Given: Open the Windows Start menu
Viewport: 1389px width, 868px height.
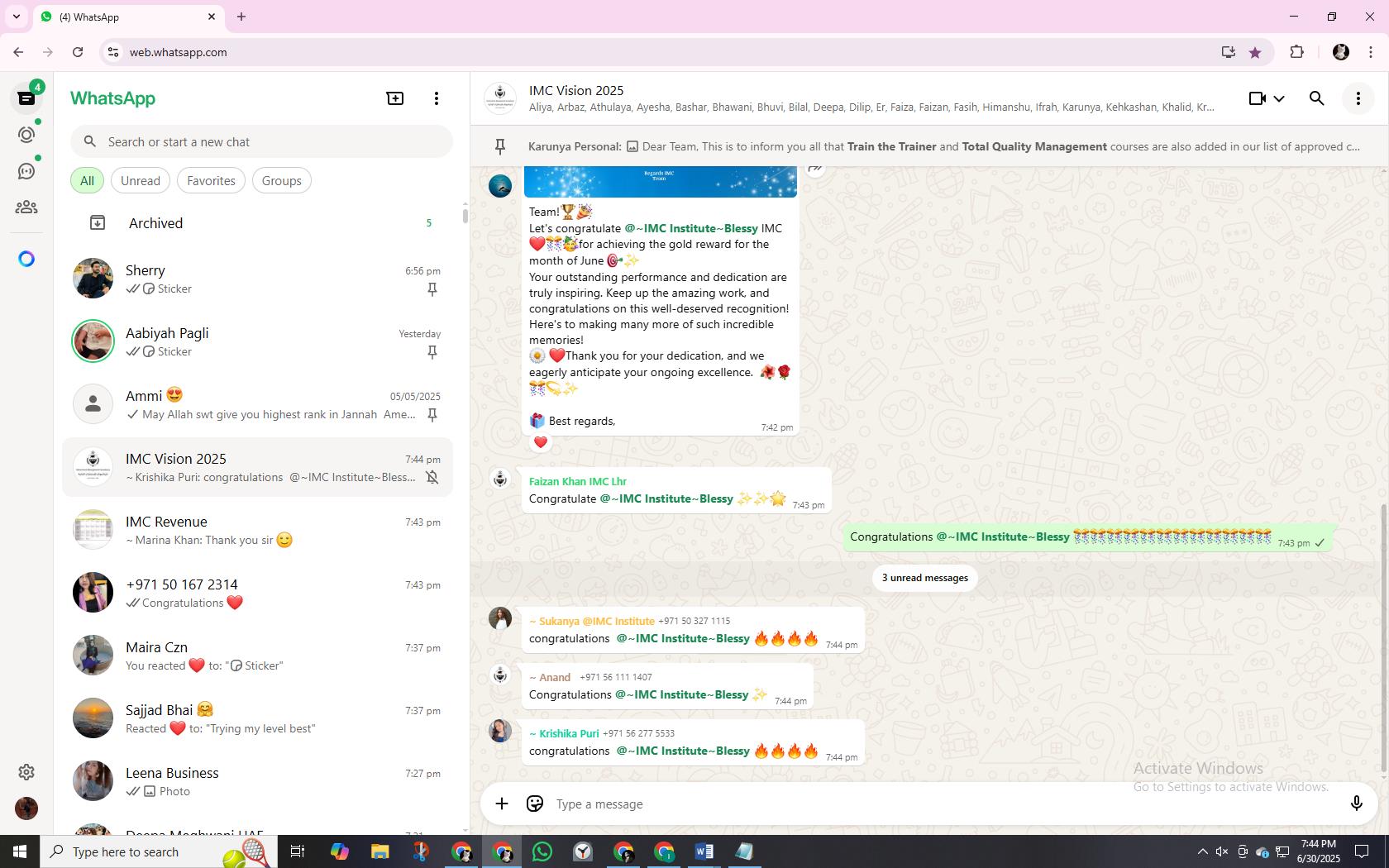Looking at the screenshot, I should pyautogui.click(x=20, y=851).
